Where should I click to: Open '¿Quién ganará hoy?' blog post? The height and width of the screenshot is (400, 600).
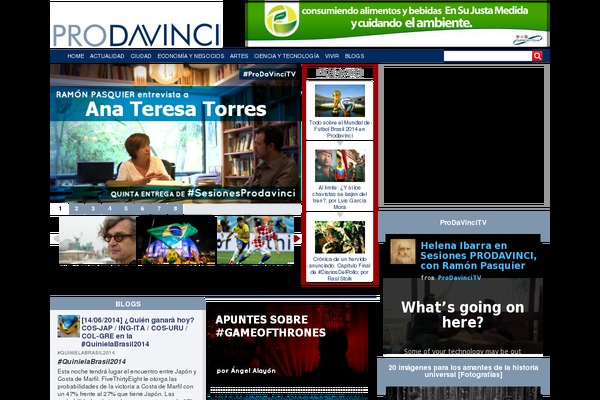(x=138, y=332)
